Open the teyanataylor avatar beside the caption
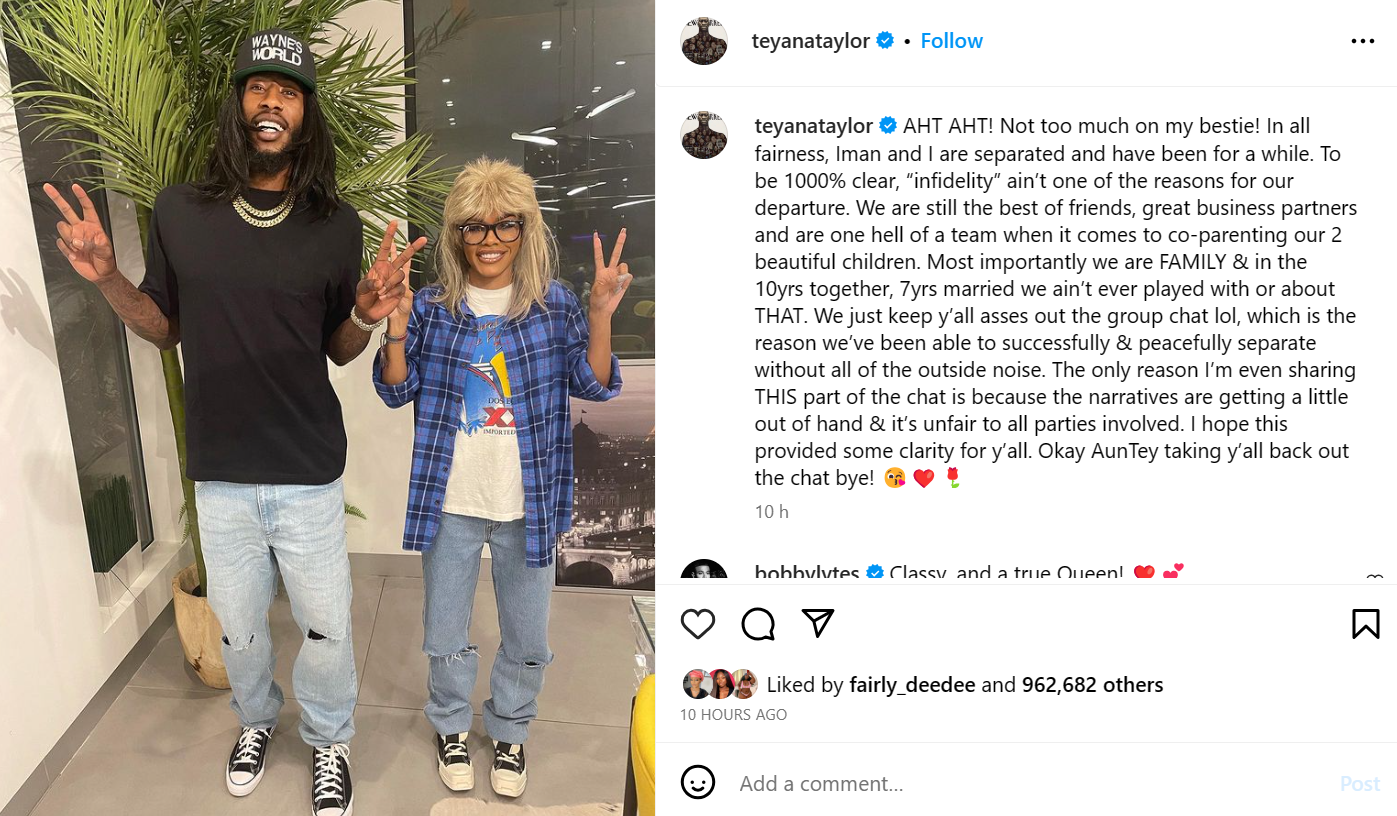This screenshot has height=816, width=1397. (704, 135)
